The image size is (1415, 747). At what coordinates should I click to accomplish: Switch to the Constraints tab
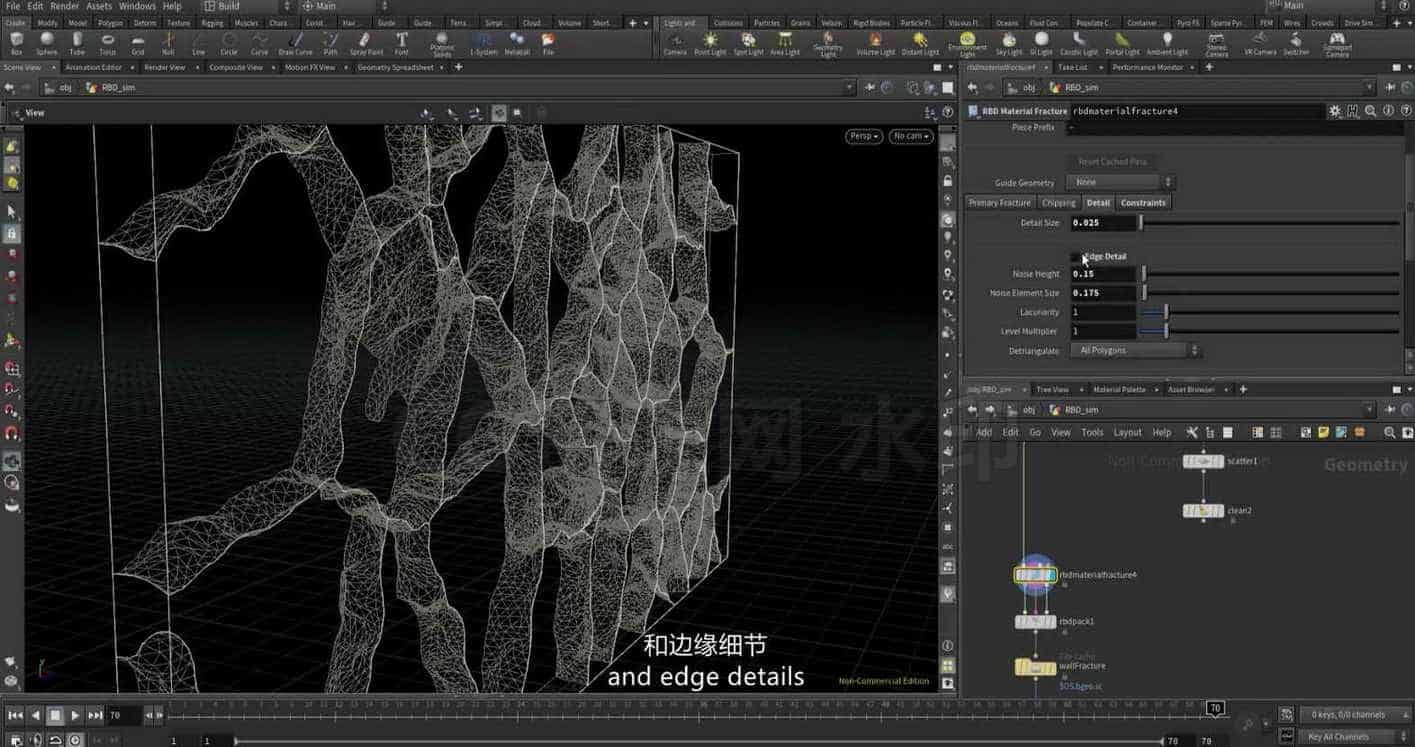1143,203
